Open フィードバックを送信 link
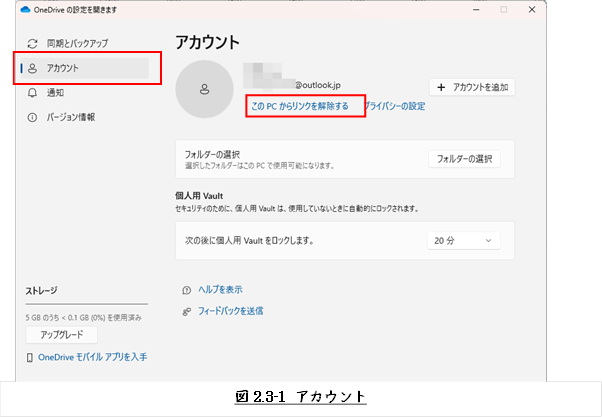602x417 pixels. (230, 311)
